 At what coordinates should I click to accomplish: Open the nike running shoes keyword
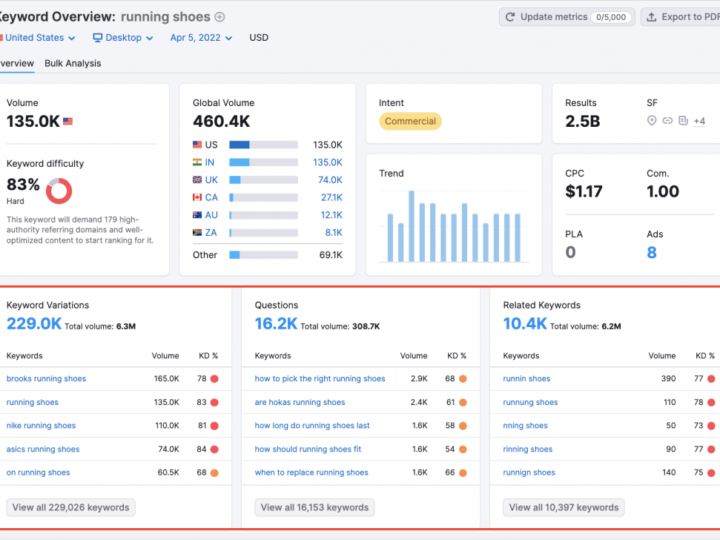[x=41, y=426]
